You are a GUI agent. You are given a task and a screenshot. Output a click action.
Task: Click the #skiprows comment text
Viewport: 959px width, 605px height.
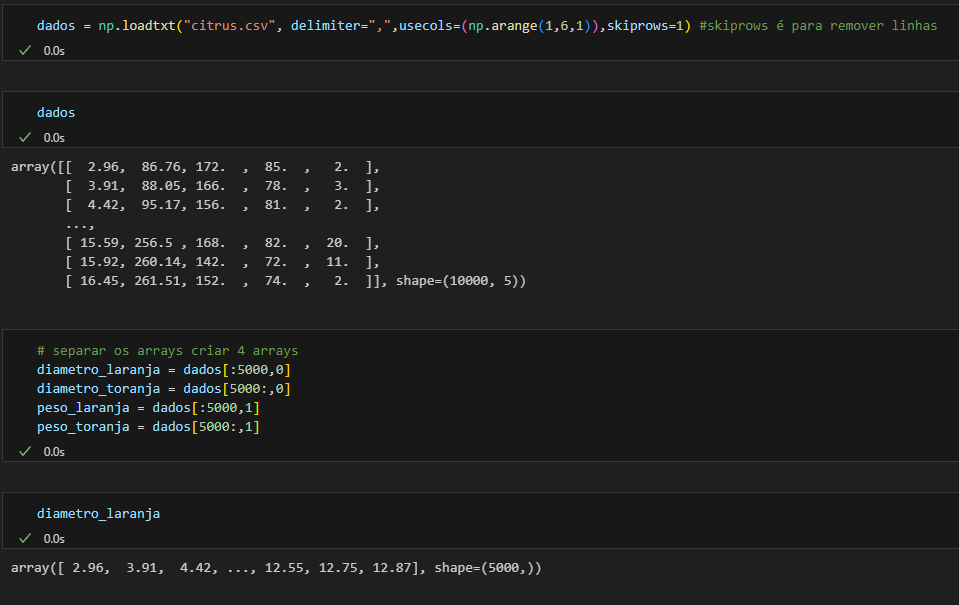coord(818,26)
